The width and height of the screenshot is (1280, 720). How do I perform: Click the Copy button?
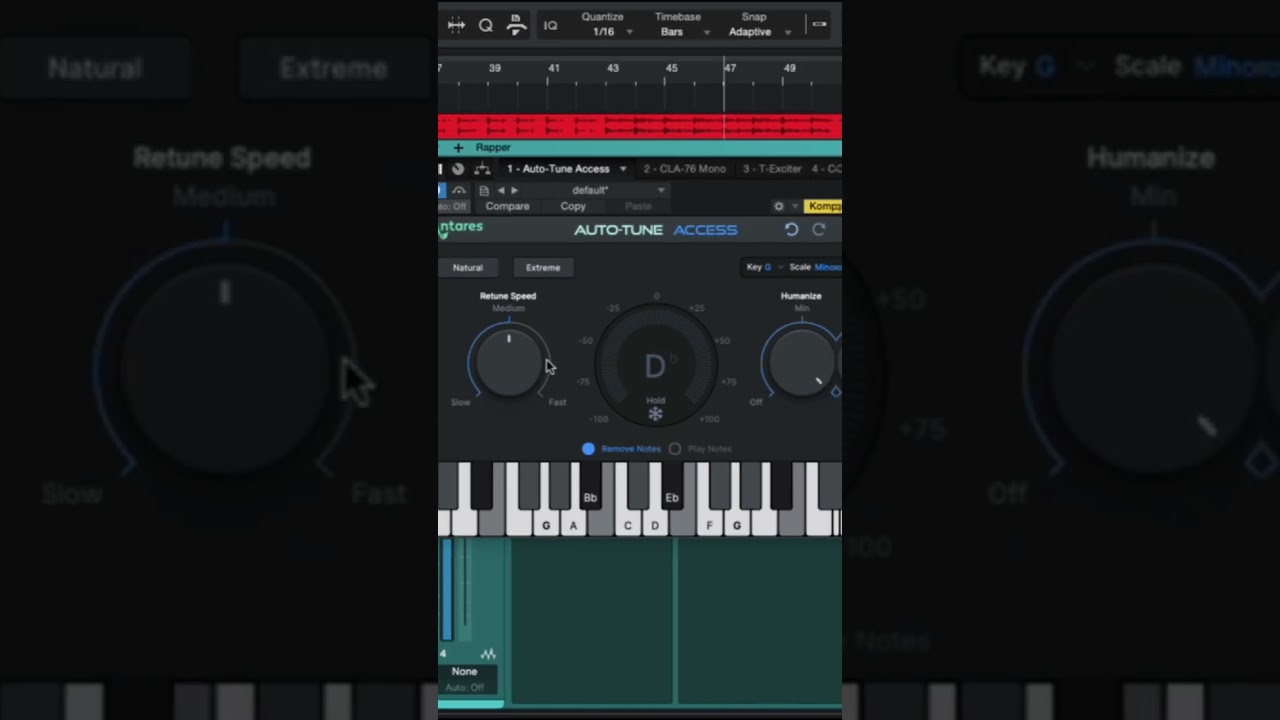coord(573,206)
